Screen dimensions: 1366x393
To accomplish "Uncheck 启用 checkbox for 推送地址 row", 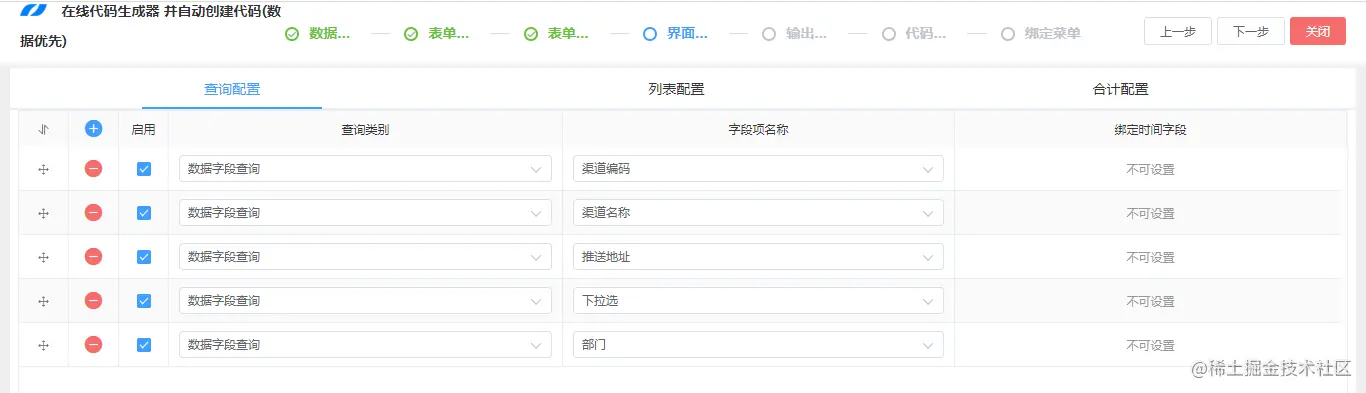I will click(144, 257).
